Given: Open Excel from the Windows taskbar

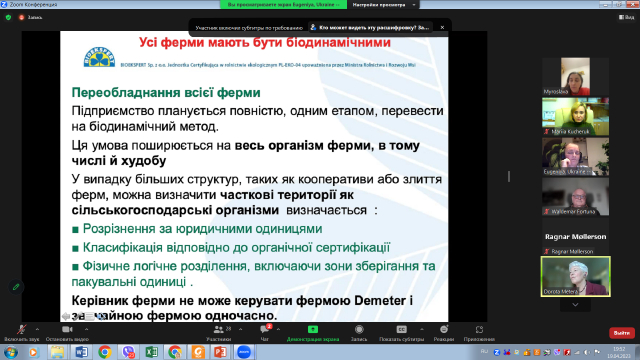Looking at the screenshot, I should point(151,352).
